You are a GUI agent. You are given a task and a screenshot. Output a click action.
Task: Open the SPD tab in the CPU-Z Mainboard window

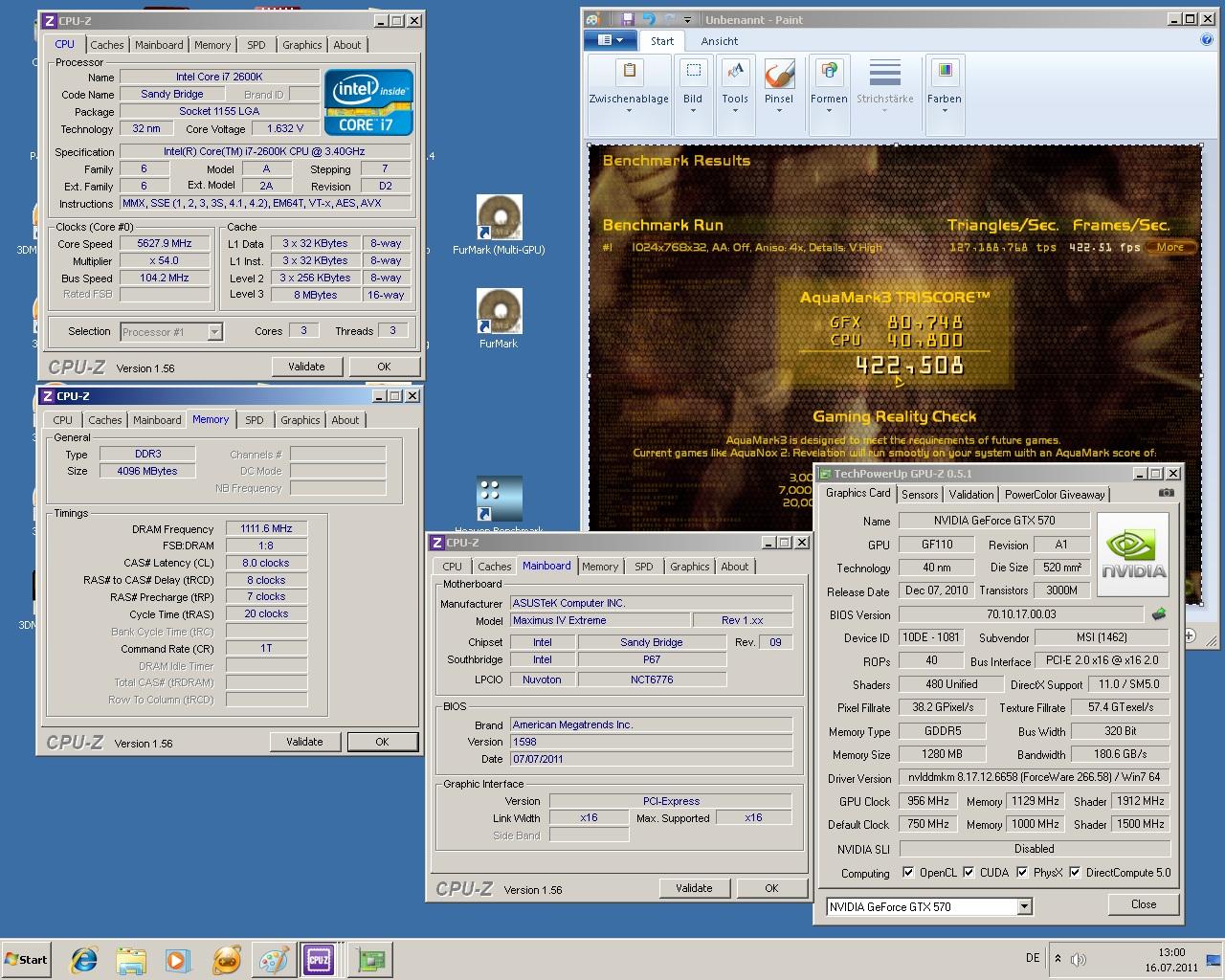(644, 567)
